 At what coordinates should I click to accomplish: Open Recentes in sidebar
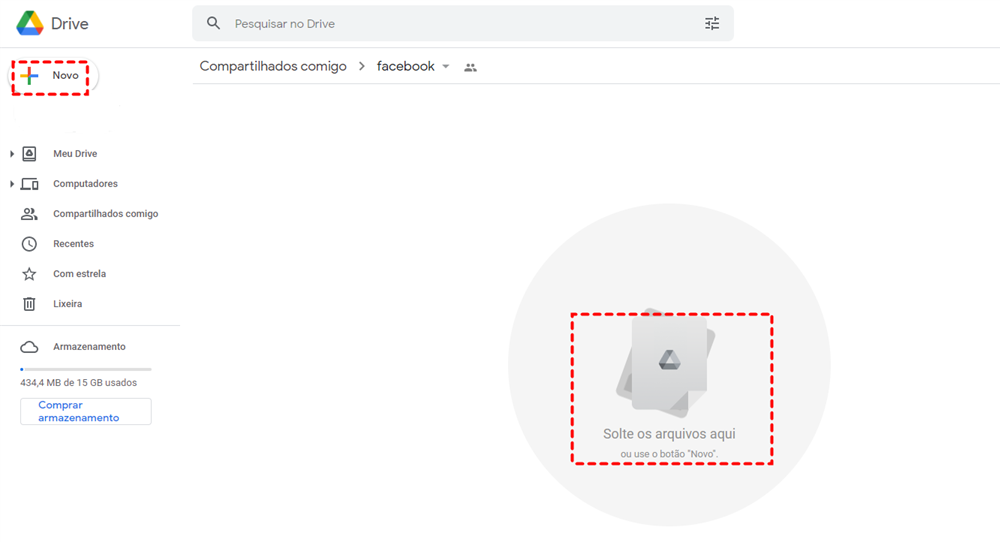[73, 244]
